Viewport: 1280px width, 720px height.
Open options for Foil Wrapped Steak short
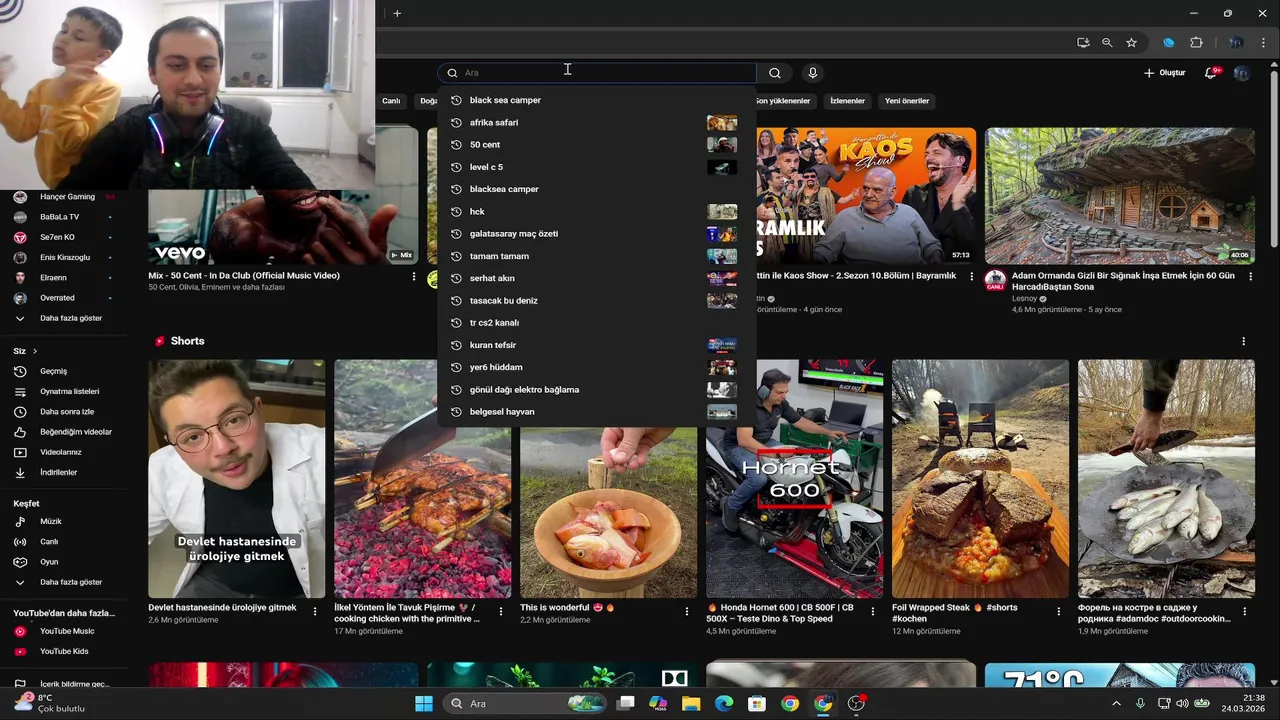click(1058, 611)
